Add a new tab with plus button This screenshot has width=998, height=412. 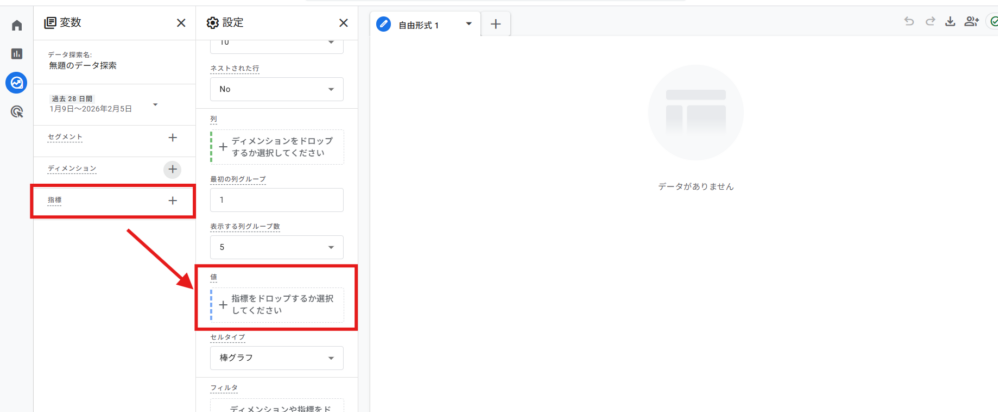[x=496, y=24]
